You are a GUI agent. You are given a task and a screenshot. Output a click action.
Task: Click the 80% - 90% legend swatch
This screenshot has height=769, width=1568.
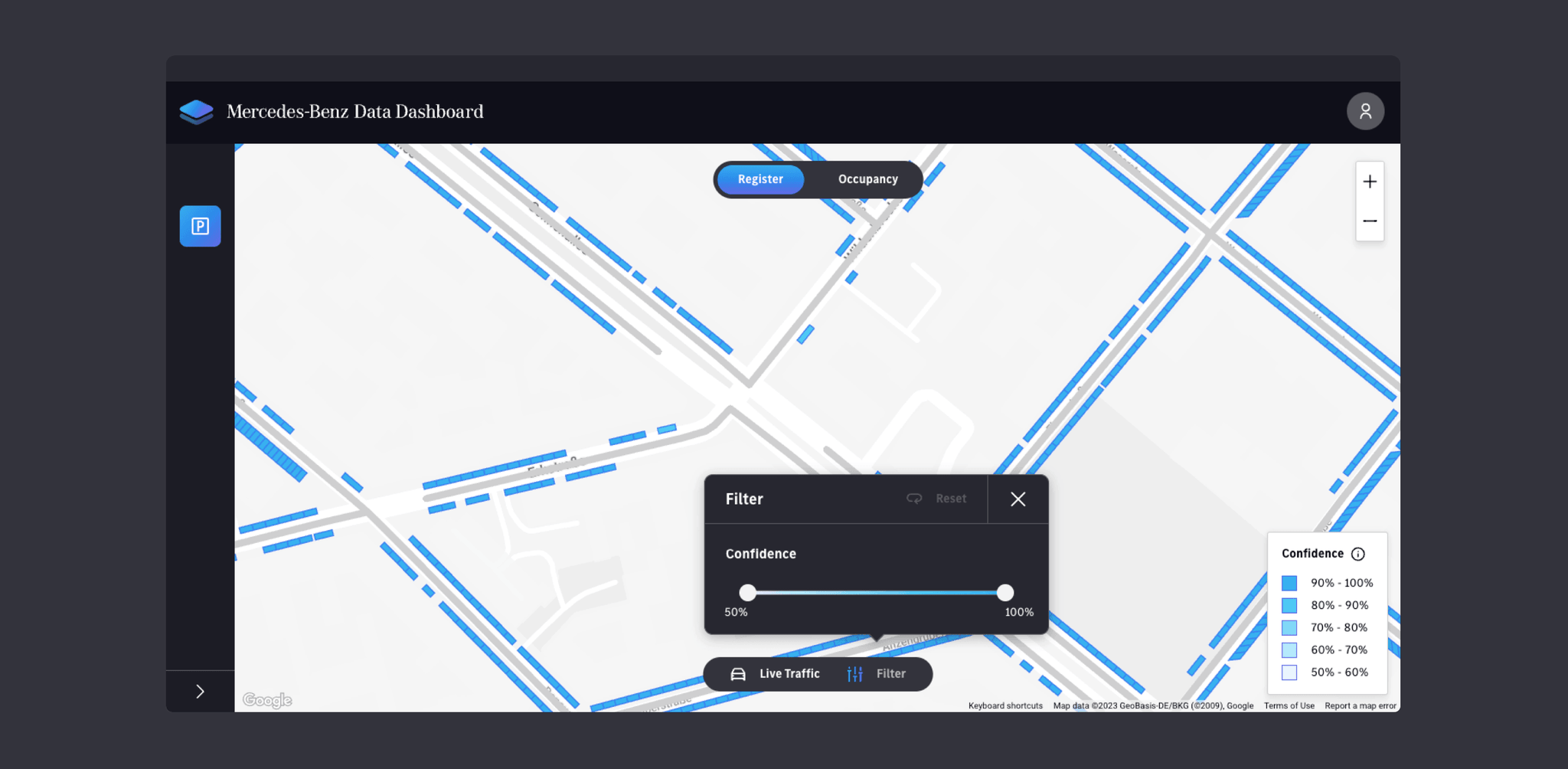1289,605
